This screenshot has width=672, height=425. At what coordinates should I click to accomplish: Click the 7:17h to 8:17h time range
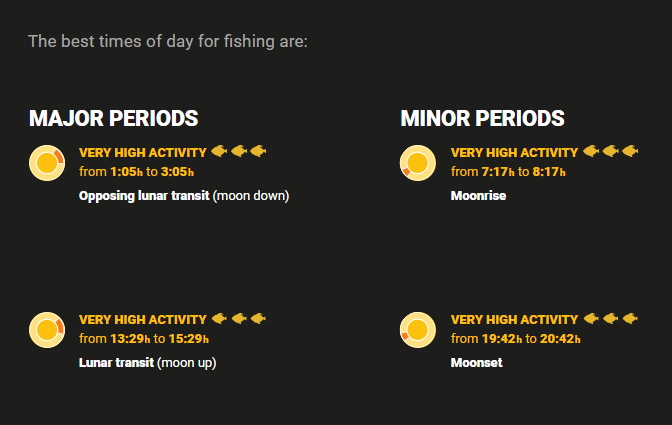[x=508, y=171]
